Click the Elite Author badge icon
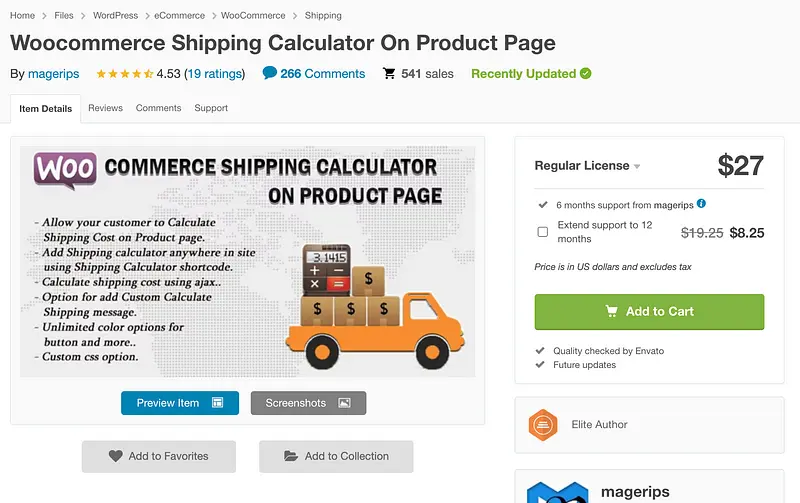 click(x=542, y=425)
